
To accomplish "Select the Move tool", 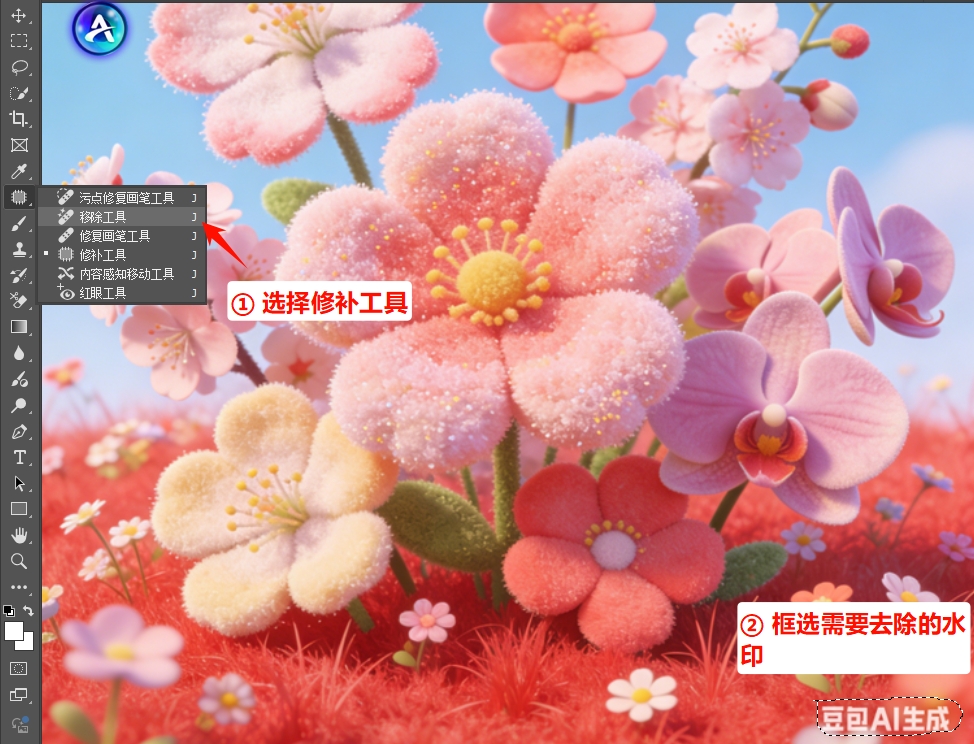I will [x=18, y=16].
